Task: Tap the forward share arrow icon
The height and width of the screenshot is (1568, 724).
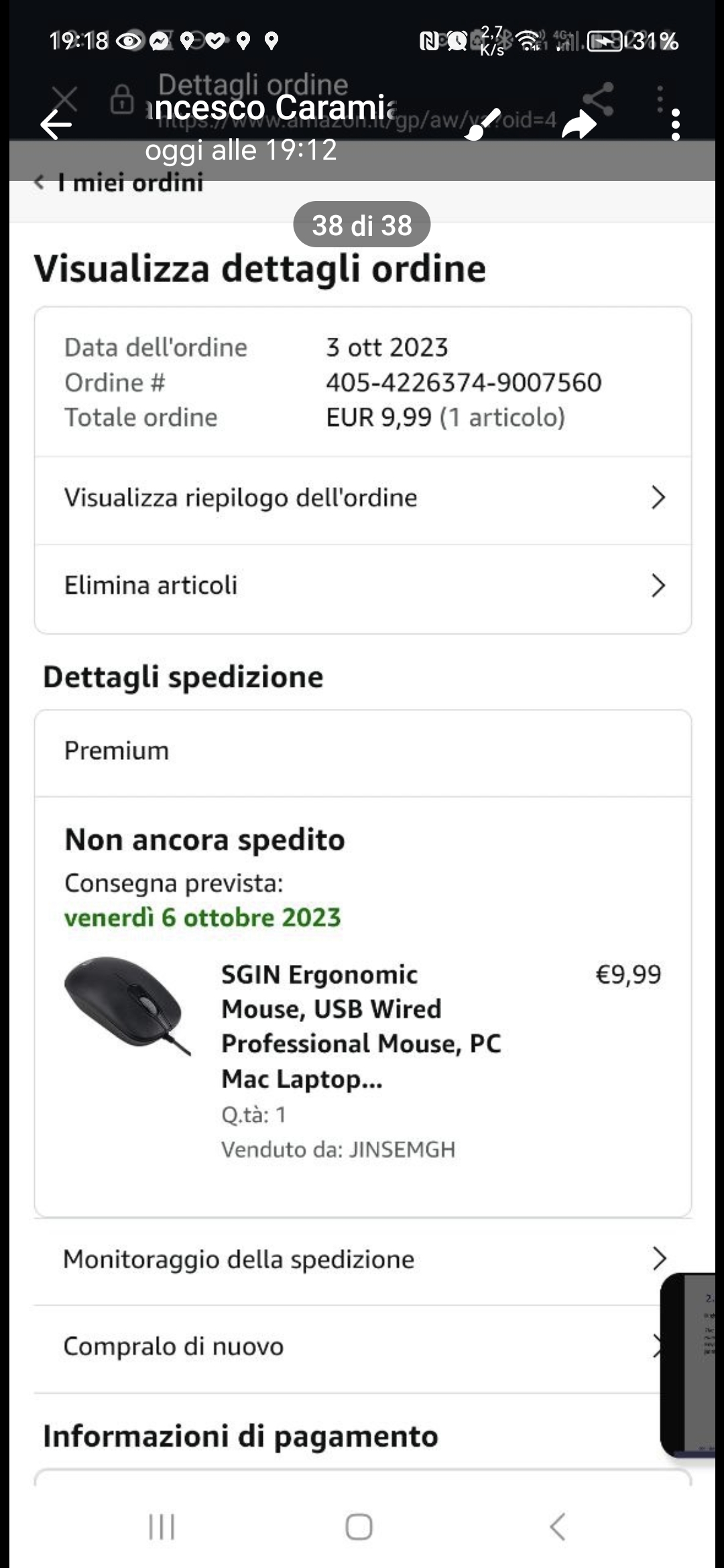Action: coord(579,125)
